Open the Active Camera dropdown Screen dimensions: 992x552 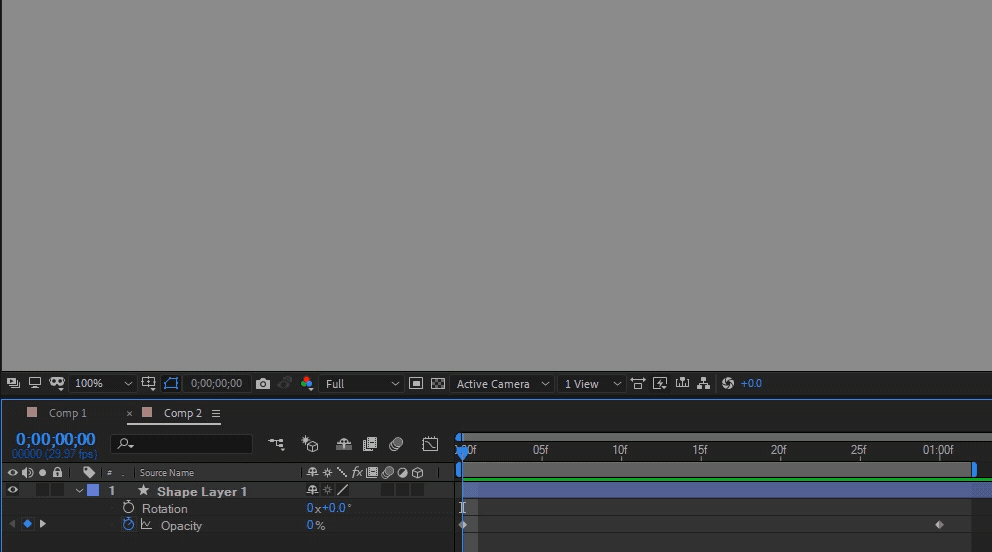pos(502,384)
